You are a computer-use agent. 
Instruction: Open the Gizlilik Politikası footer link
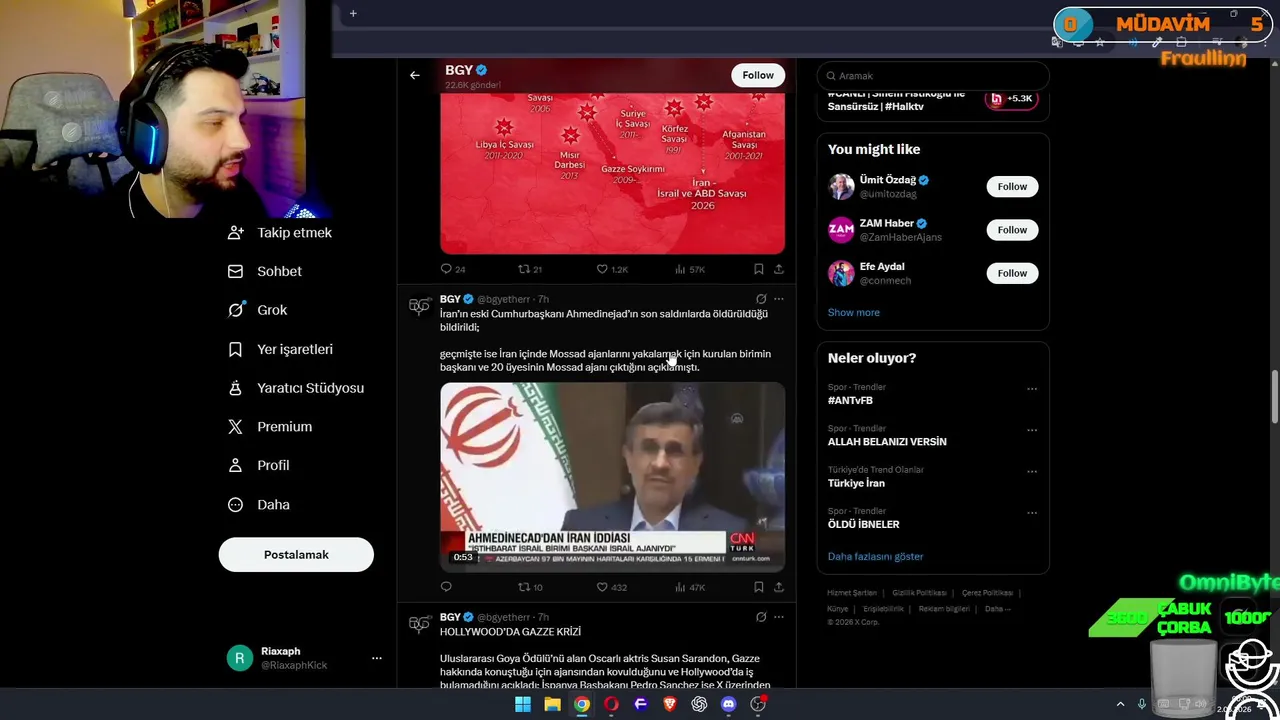coord(919,593)
